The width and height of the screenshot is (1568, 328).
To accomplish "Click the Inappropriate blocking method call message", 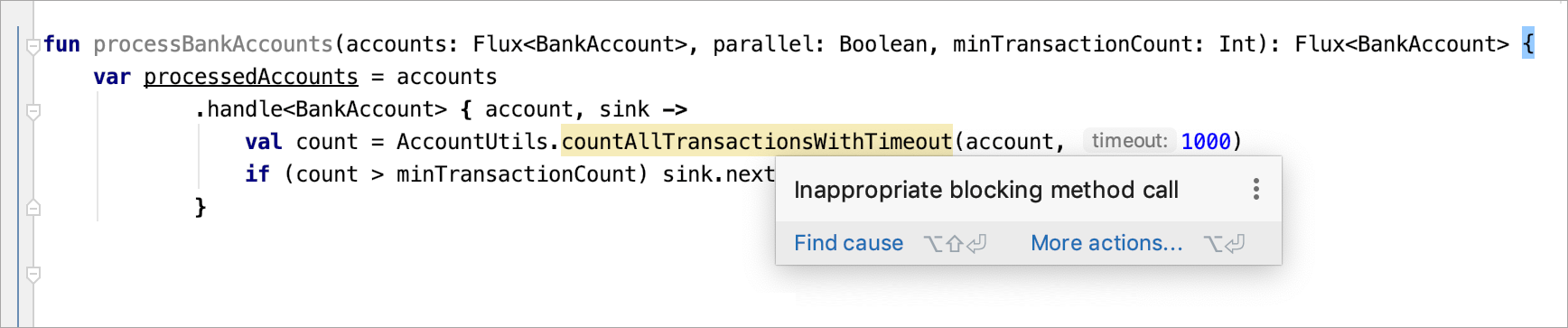I will tap(986, 190).
